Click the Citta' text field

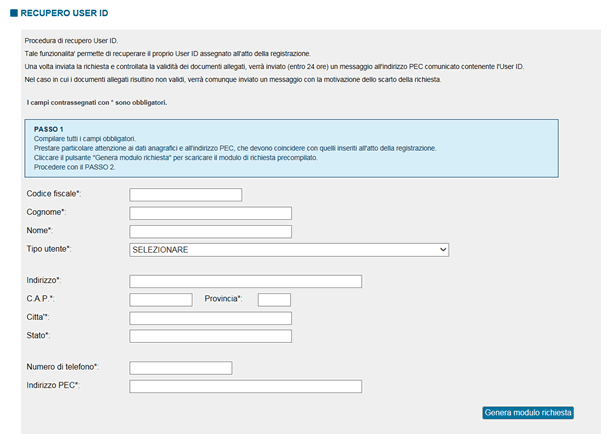coord(210,318)
